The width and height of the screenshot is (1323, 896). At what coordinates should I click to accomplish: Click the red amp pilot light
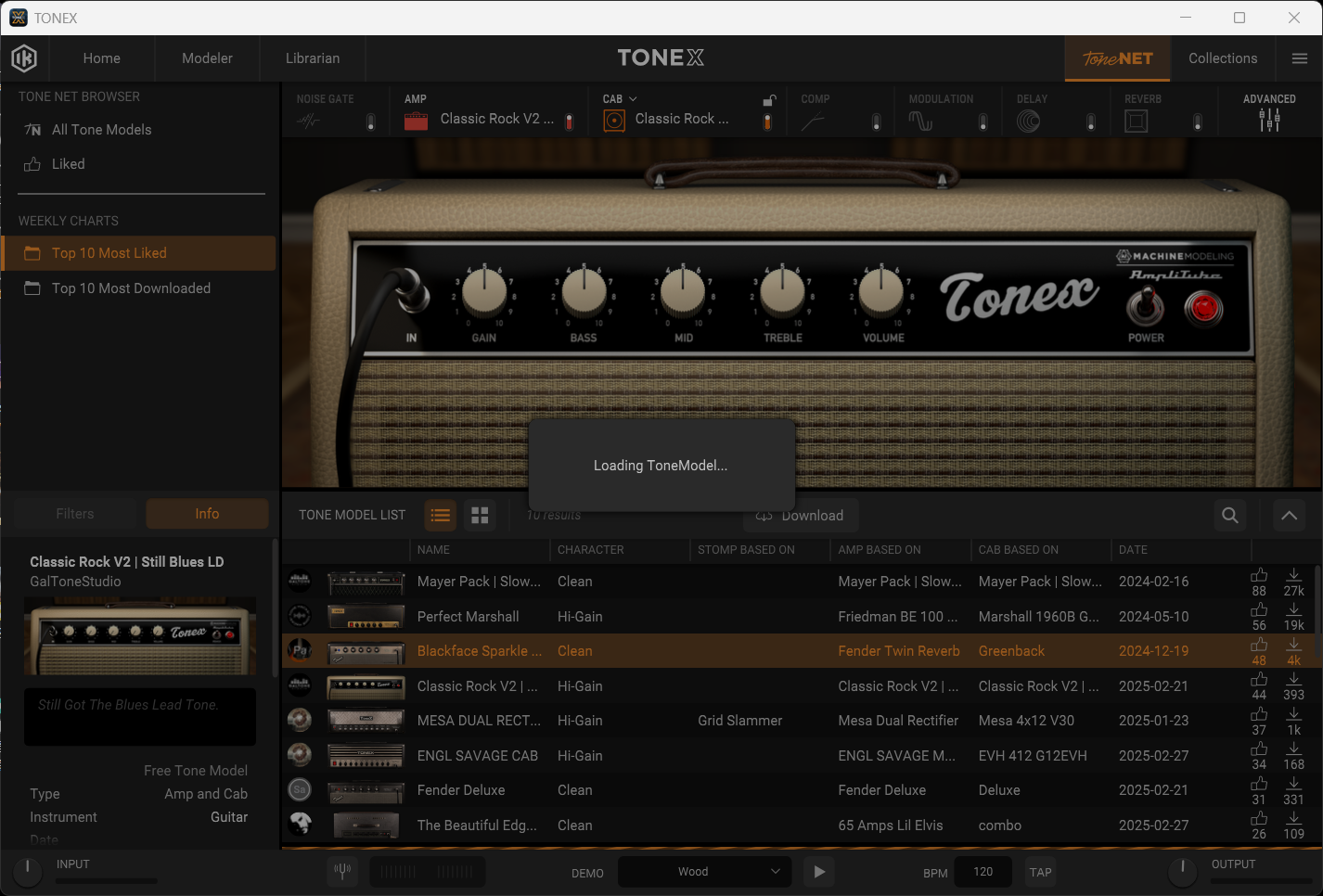[1204, 307]
